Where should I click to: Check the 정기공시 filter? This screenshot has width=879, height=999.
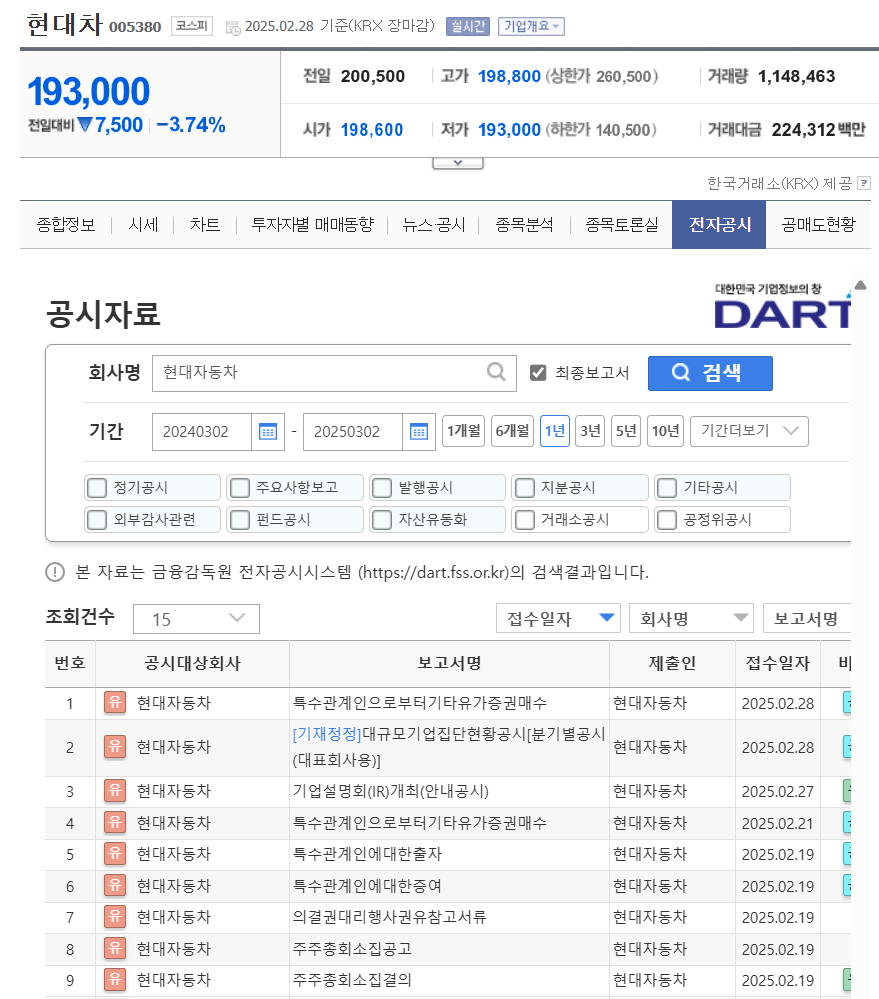[x=97, y=488]
